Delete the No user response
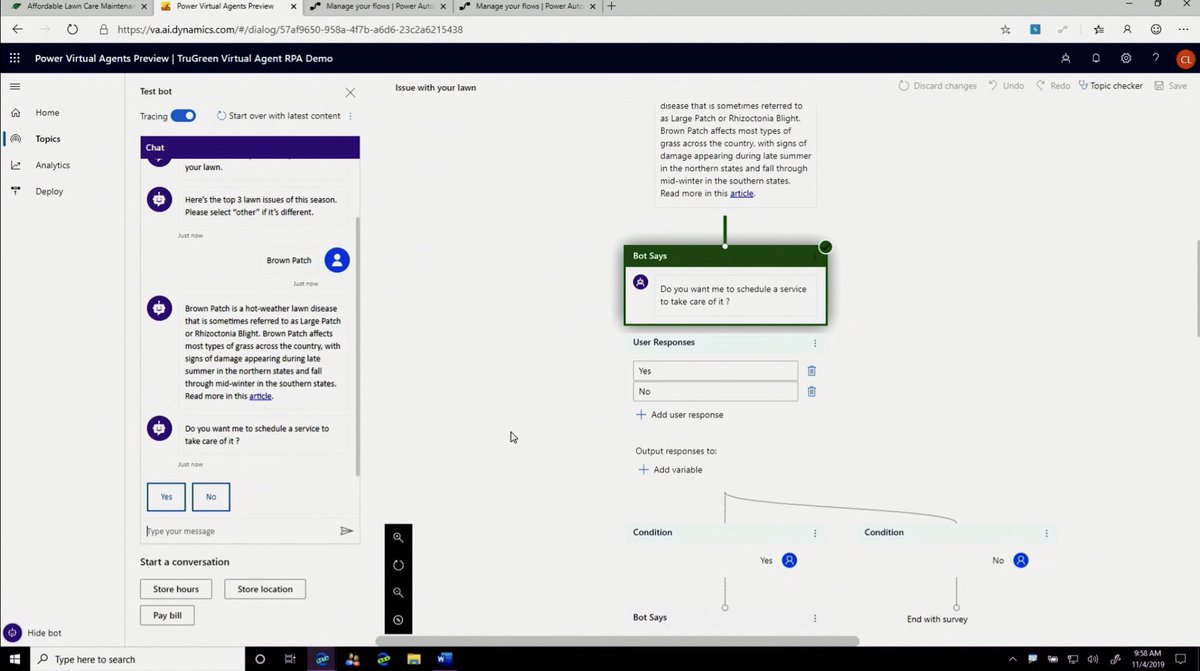This screenshot has height=671, width=1200. click(x=812, y=392)
